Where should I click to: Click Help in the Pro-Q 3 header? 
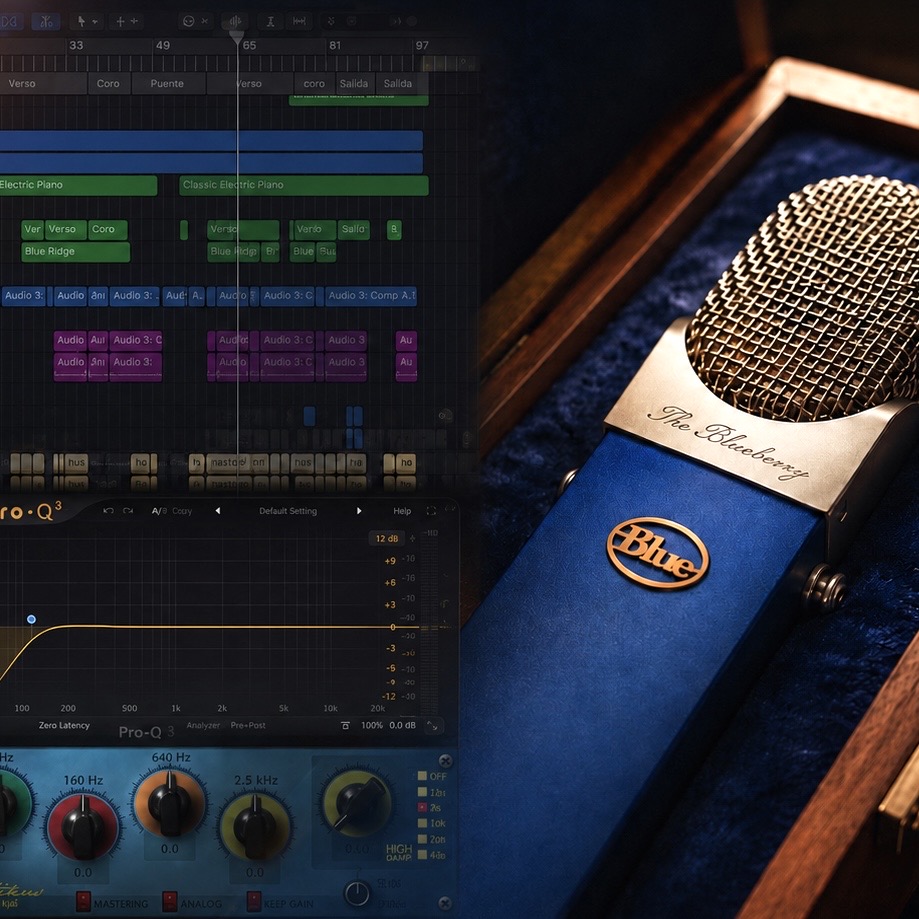coord(402,511)
